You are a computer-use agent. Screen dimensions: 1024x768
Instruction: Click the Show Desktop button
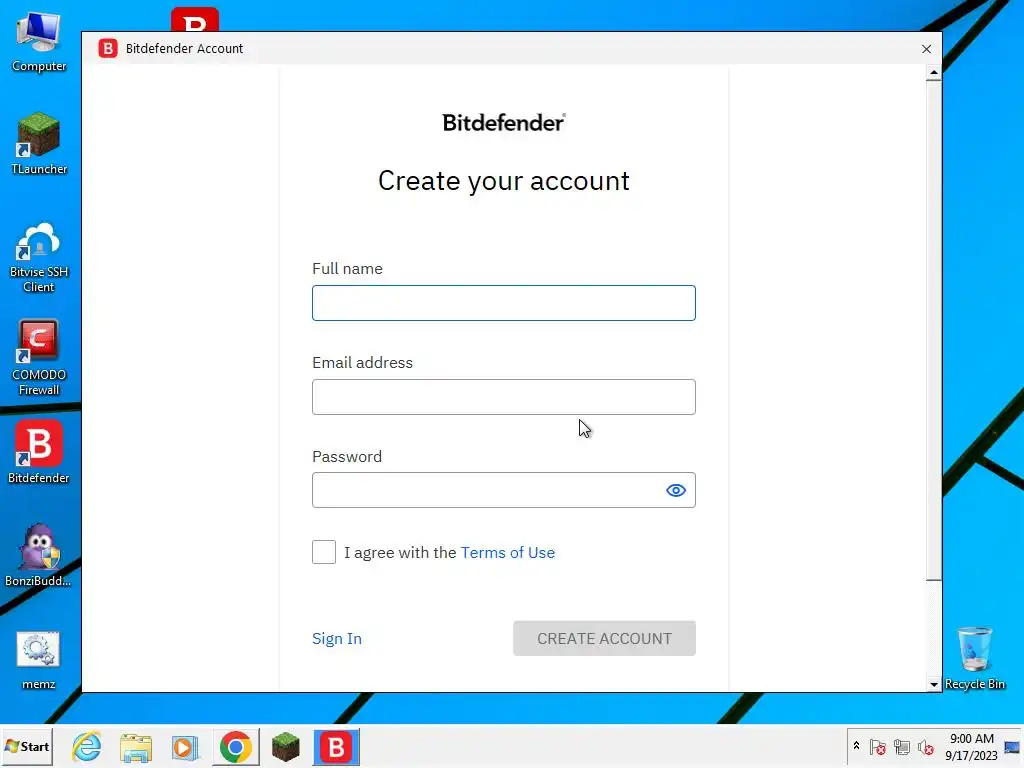point(1012,746)
